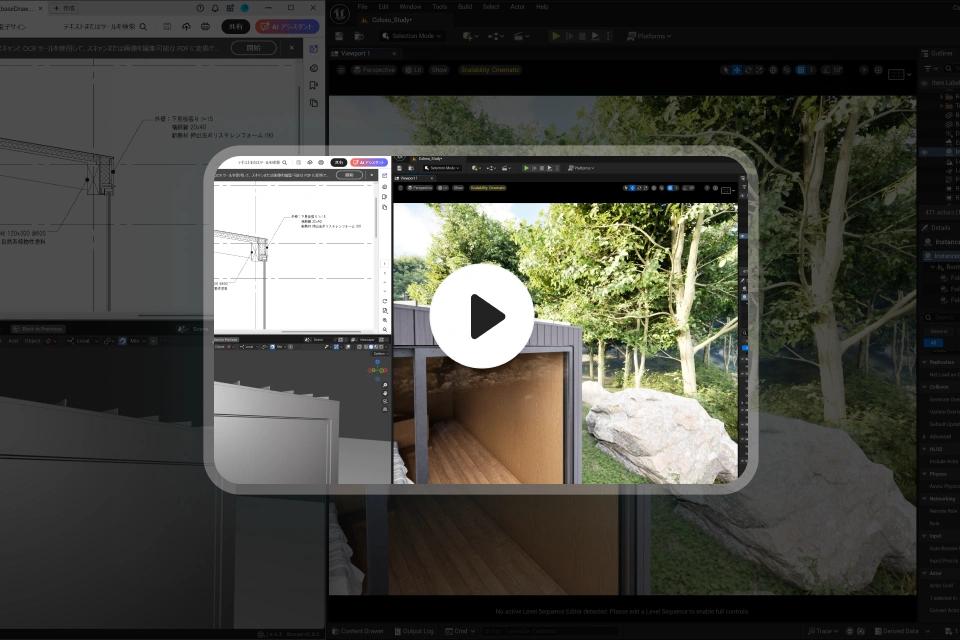
Task: Open the 作成 new tab button in Acrobat
Action: (x=64, y=8)
